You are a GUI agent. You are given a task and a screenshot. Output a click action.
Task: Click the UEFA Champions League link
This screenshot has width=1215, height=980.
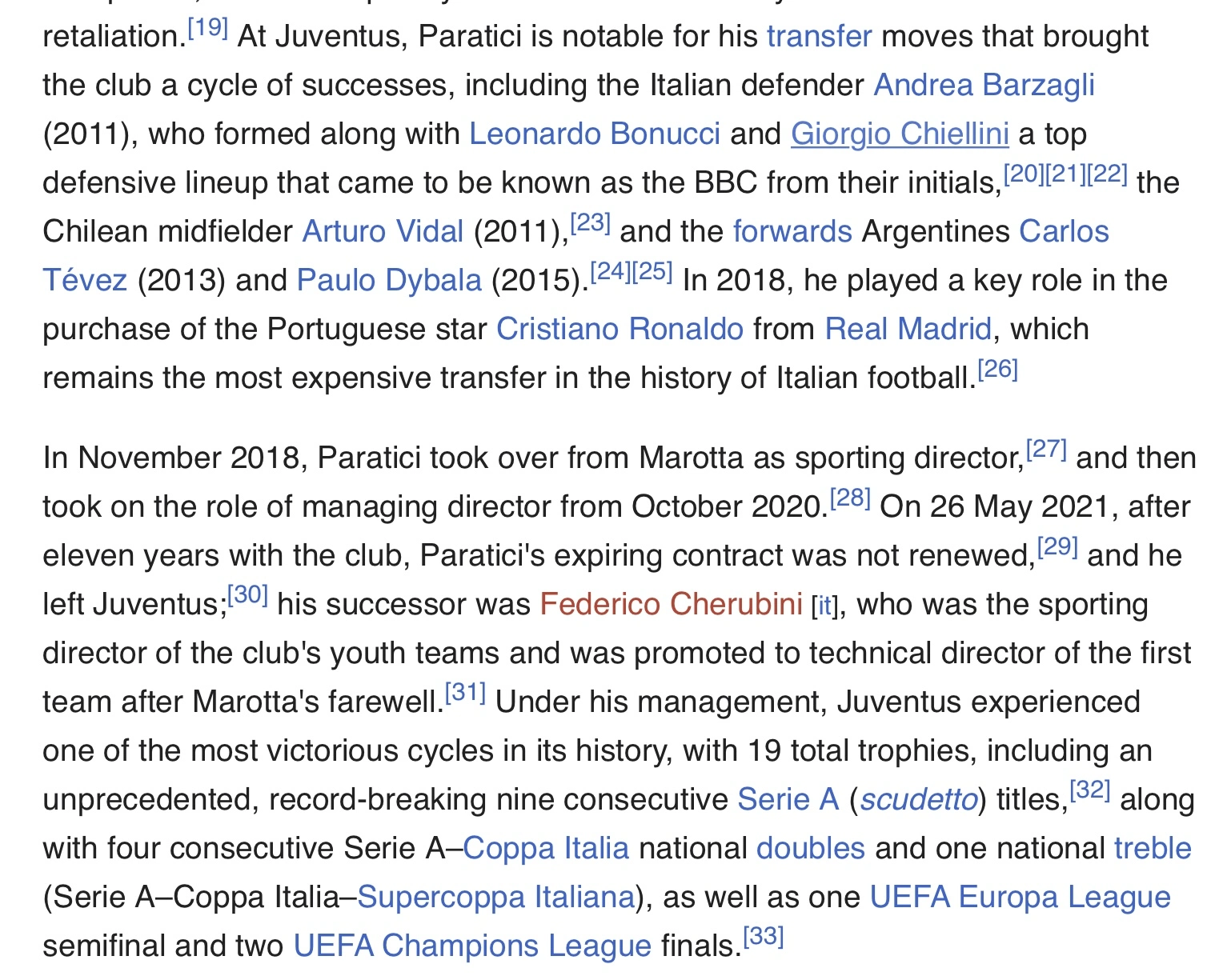472,946
